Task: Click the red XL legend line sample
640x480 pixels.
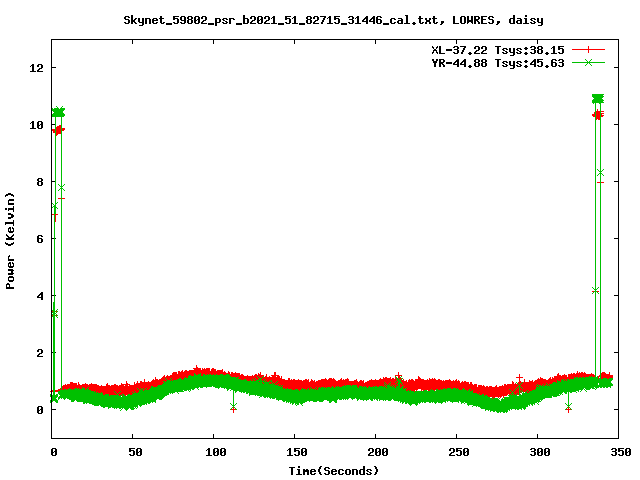Action: coord(589,48)
